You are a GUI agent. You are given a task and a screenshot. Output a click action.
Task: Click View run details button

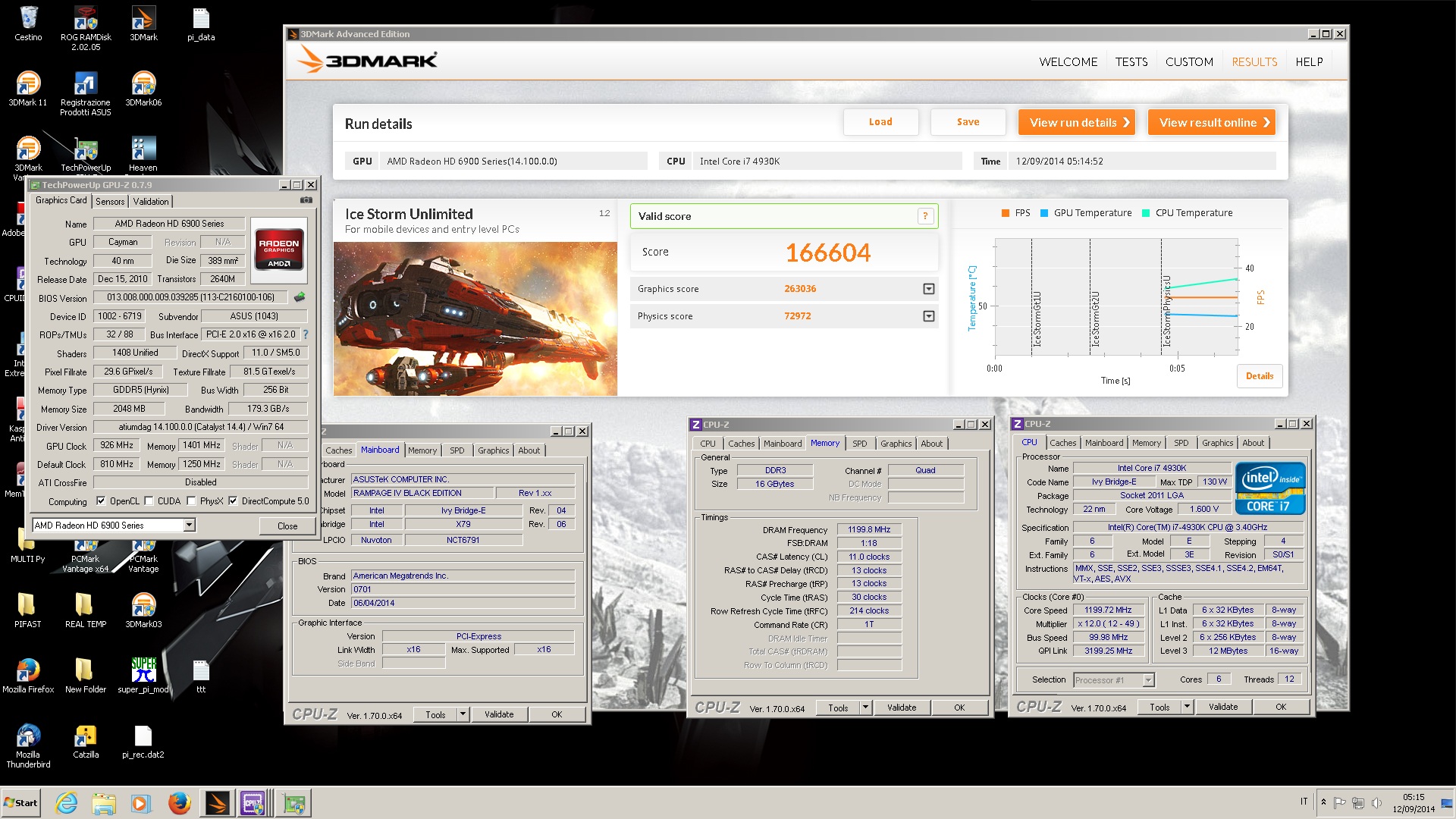pyautogui.click(x=1077, y=122)
